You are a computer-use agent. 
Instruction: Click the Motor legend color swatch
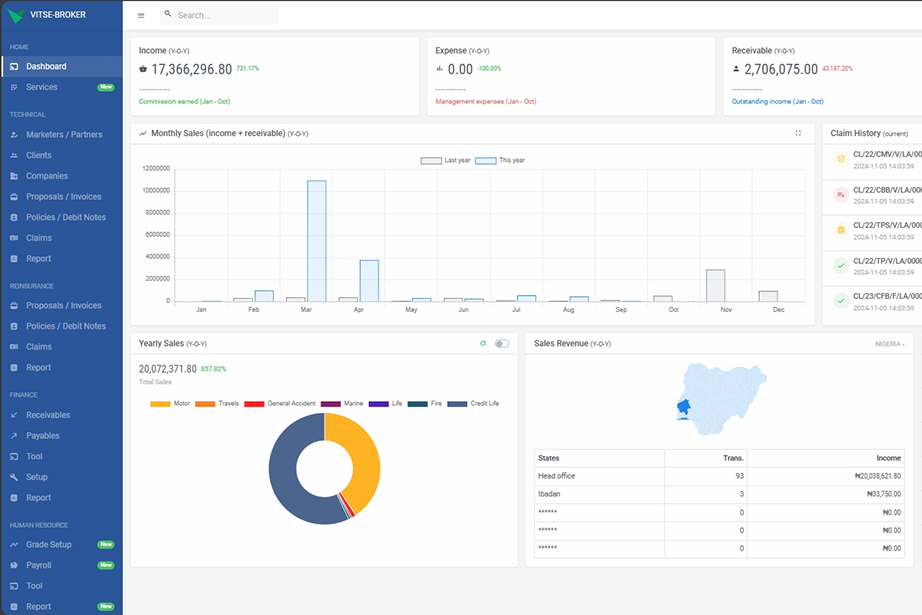pos(160,404)
